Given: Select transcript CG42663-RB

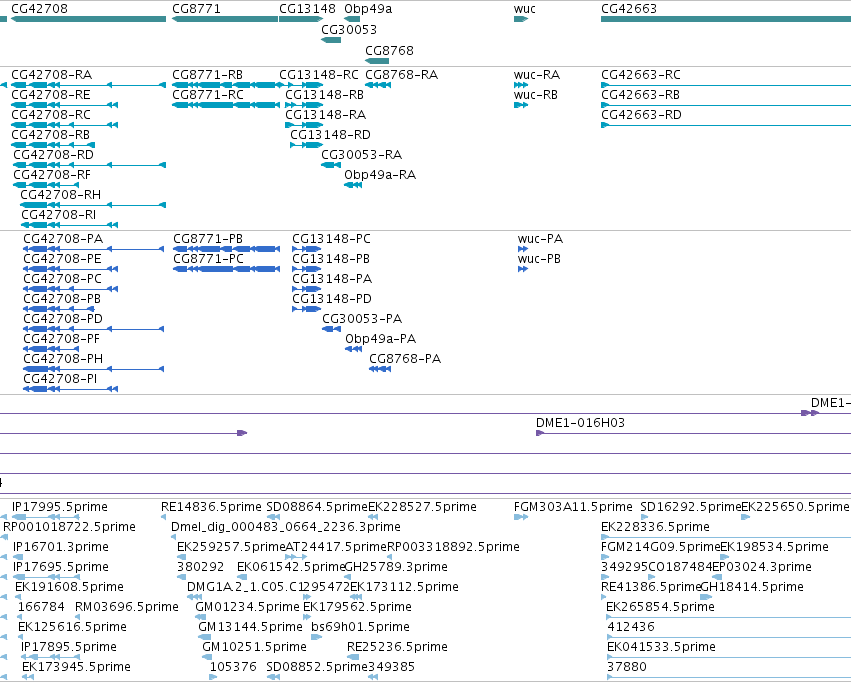Looking at the screenshot, I should [x=640, y=94].
